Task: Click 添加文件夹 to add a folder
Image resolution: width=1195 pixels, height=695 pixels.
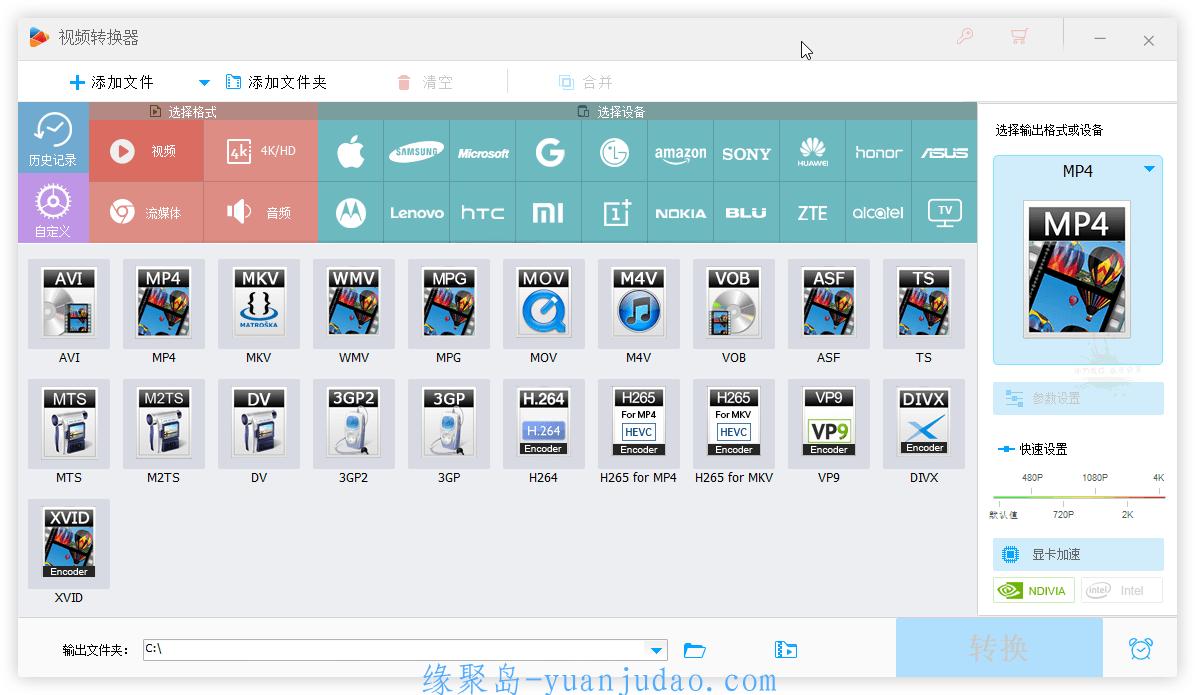Action: (x=277, y=82)
